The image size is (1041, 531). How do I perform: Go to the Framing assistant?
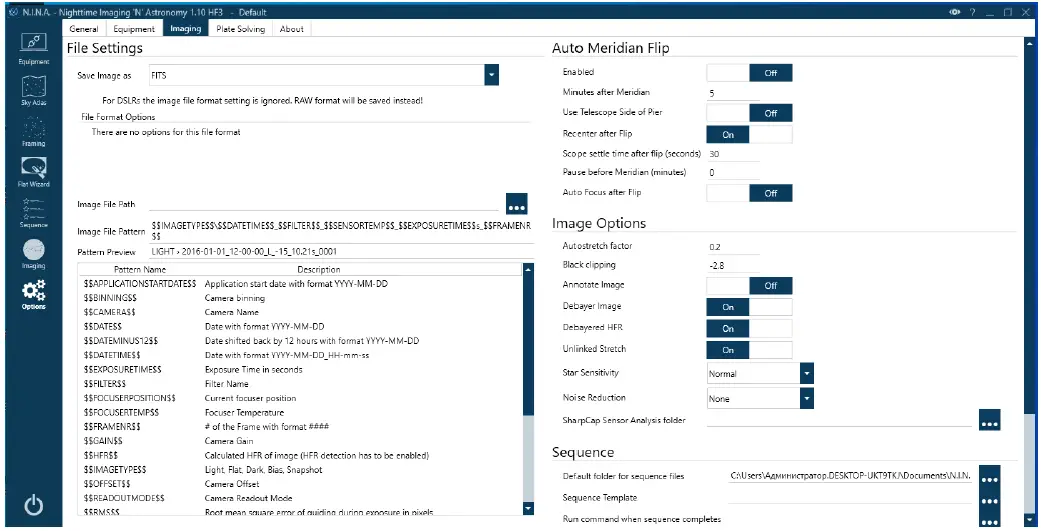click(33, 130)
